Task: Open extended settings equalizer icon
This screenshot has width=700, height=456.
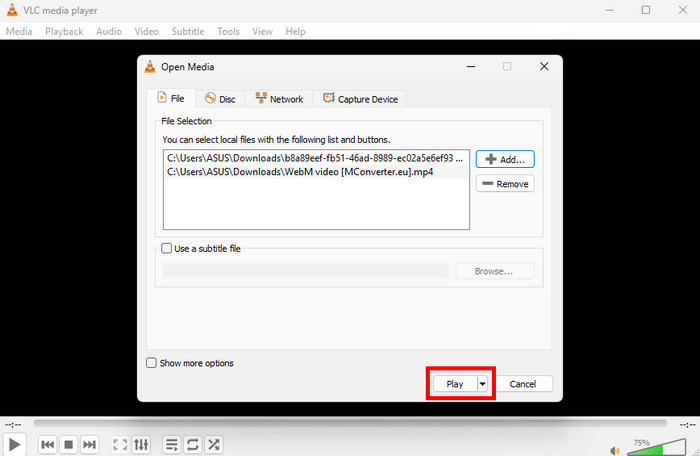Action: click(x=141, y=444)
